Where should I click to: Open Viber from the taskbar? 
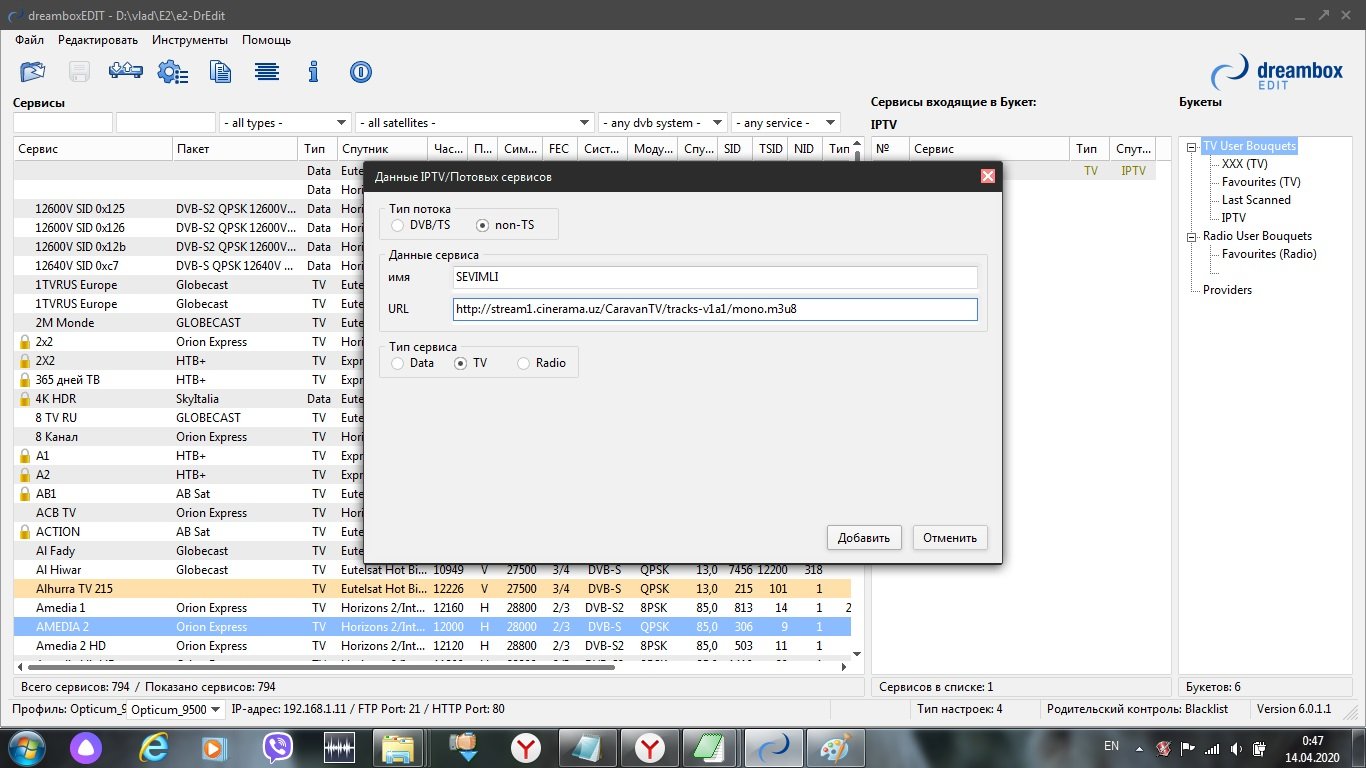point(277,747)
